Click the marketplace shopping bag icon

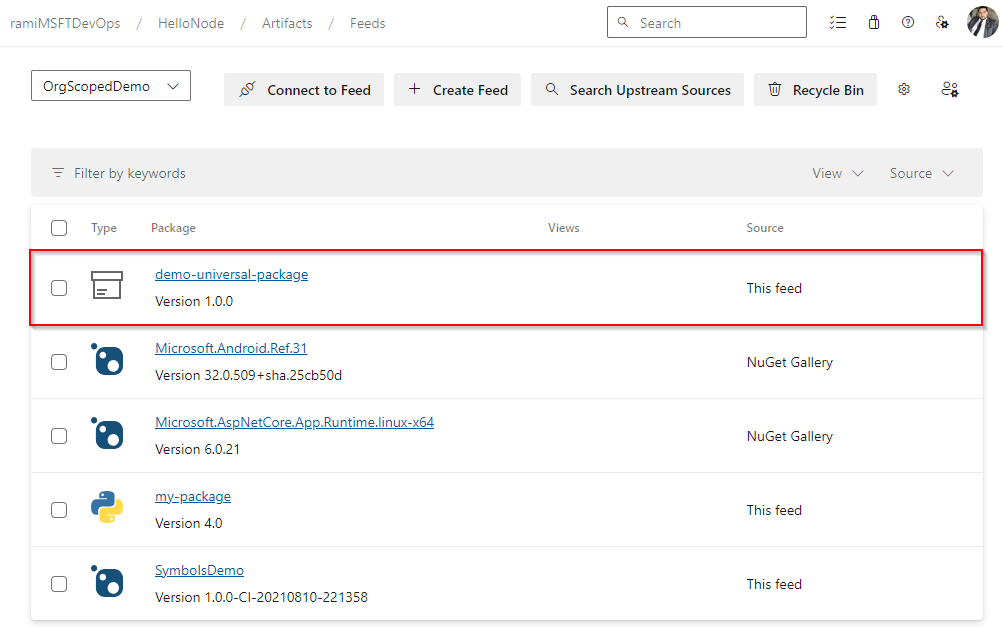tap(874, 23)
